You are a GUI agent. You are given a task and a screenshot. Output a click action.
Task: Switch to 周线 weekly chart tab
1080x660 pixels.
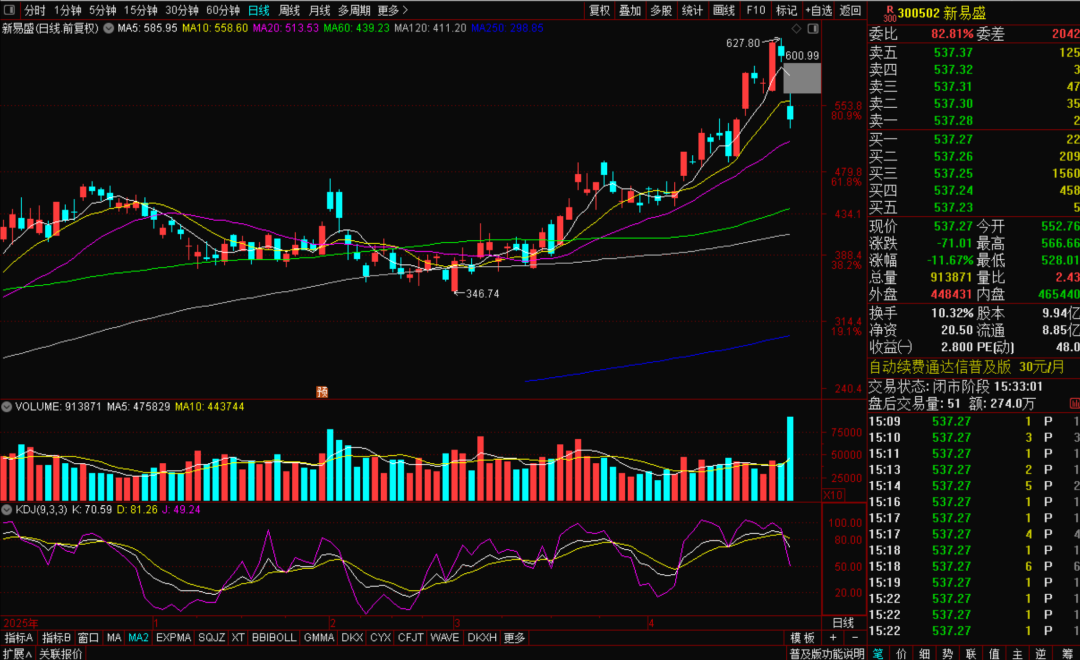point(289,10)
